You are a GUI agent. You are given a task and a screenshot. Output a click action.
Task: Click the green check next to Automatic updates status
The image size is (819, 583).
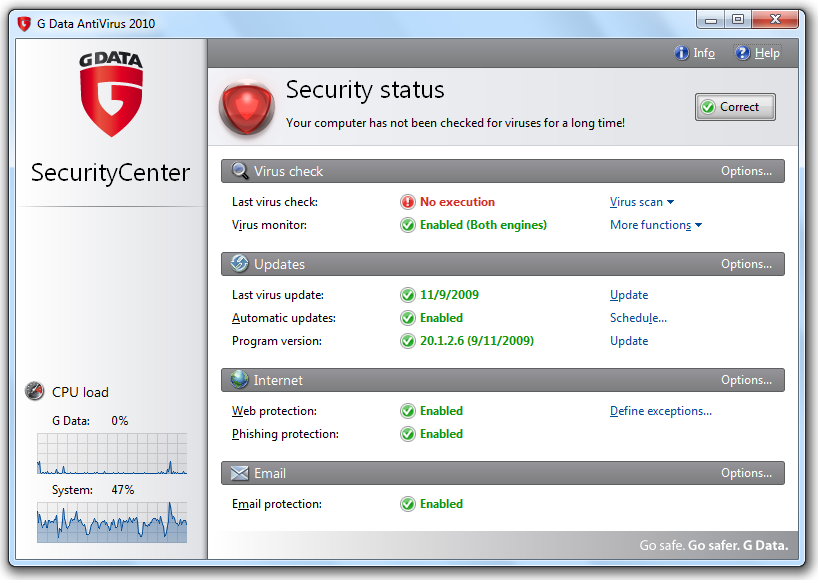pyautogui.click(x=407, y=318)
